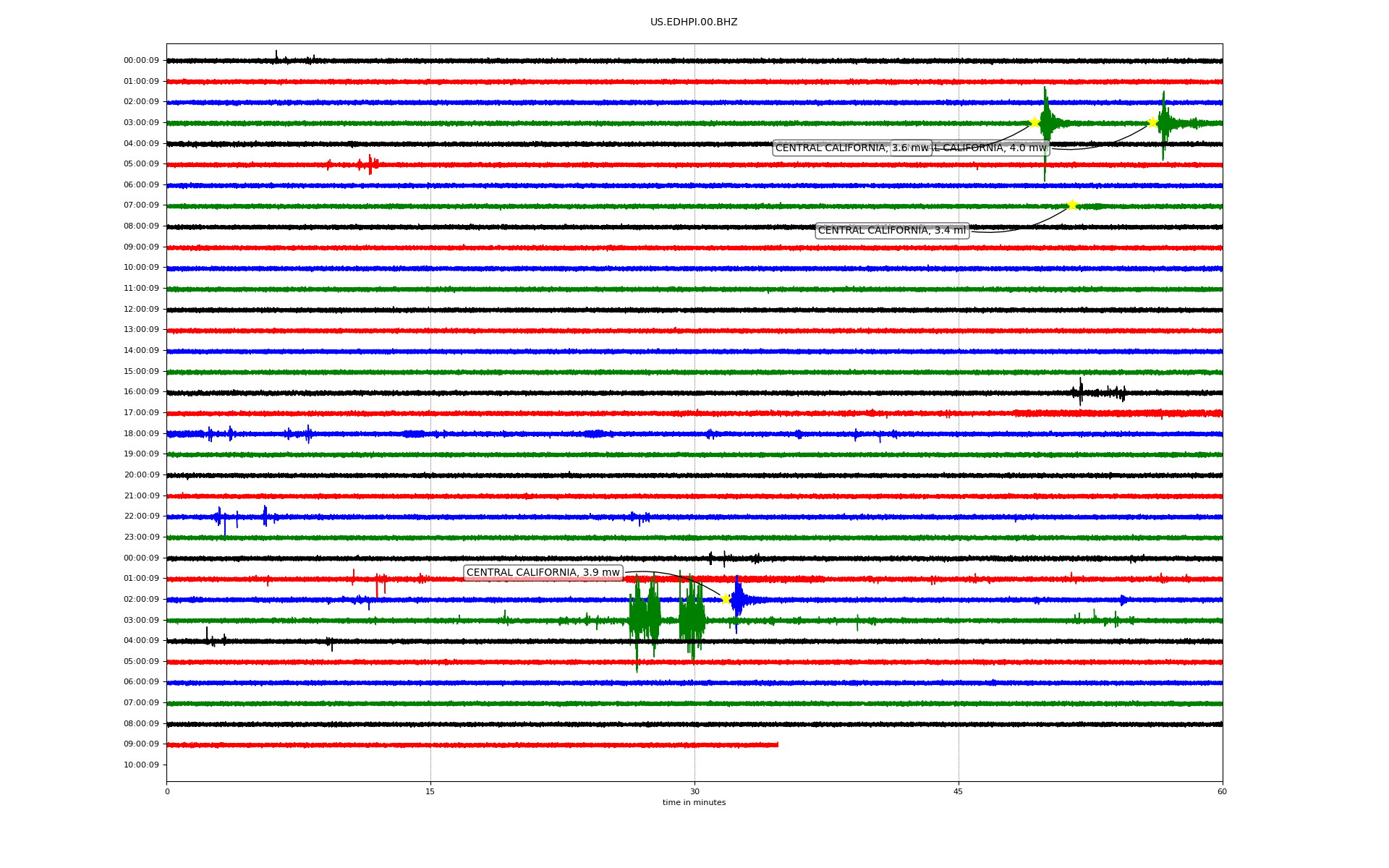The image size is (1389, 868).
Task: Click the leftmost yellow star on the top green trace
Action: (1035, 122)
